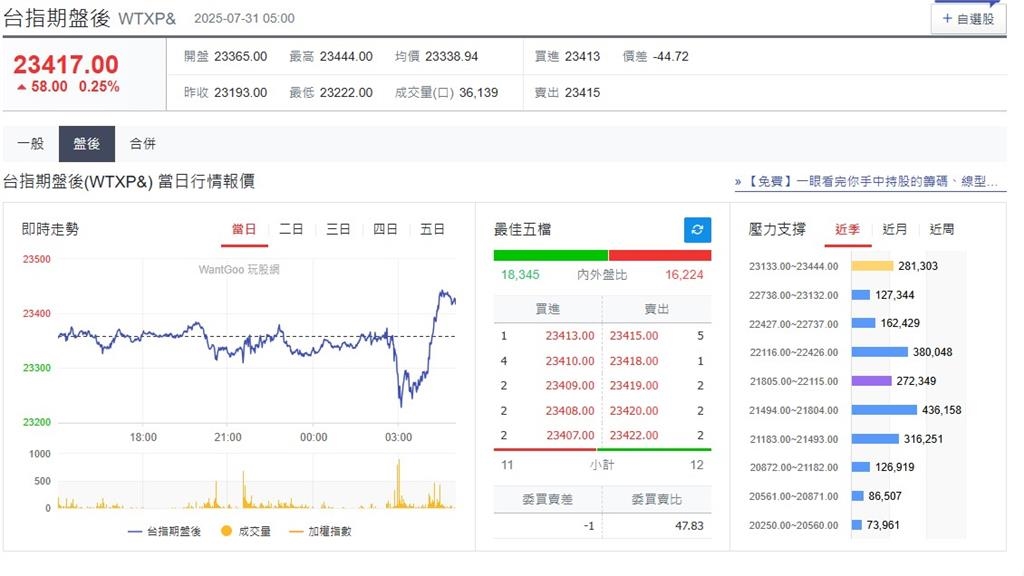The width and height of the screenshot is (1024, 576).
Task: Click bid price 23409.00
Action: [x=570, y=386]
